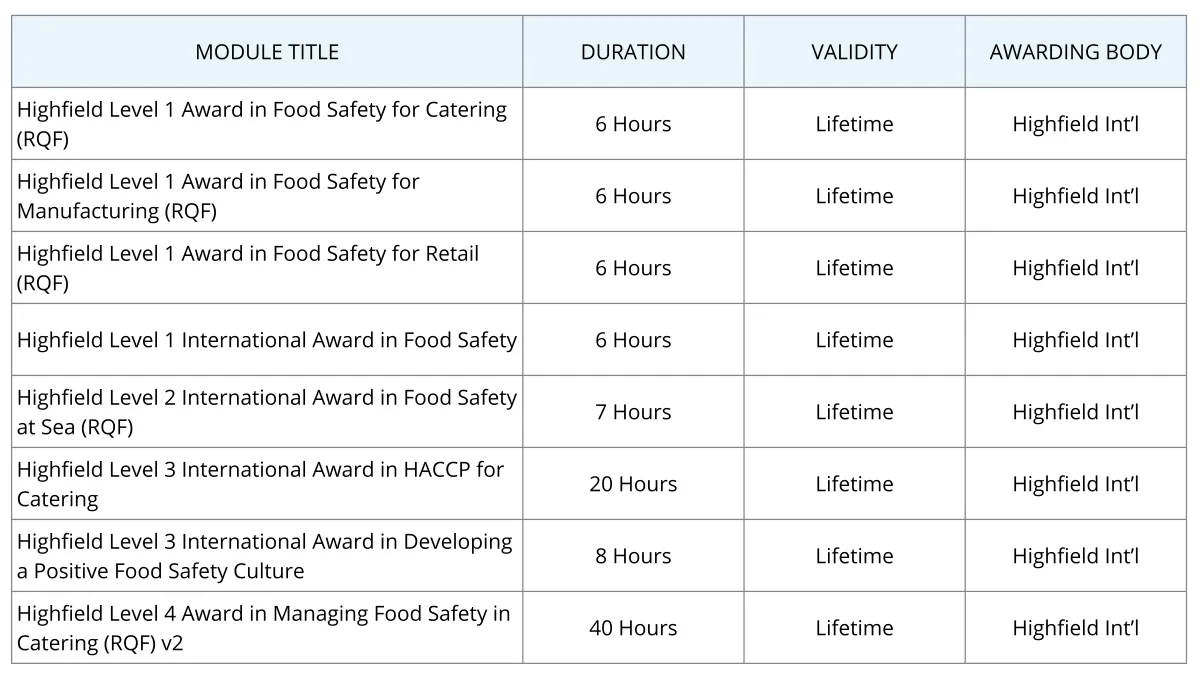Click Highfield Int'l in the Level 4 row

[x=1076, y=628]
